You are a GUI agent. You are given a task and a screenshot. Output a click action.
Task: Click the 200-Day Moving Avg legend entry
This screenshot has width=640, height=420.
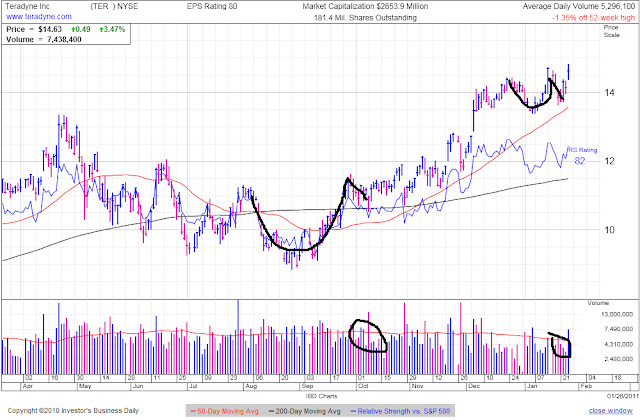point(305,411)
